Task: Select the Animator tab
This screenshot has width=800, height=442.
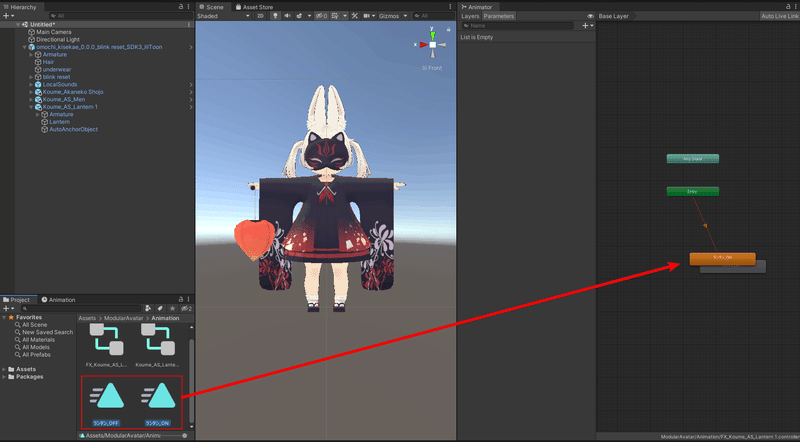Action: point(477,7)
